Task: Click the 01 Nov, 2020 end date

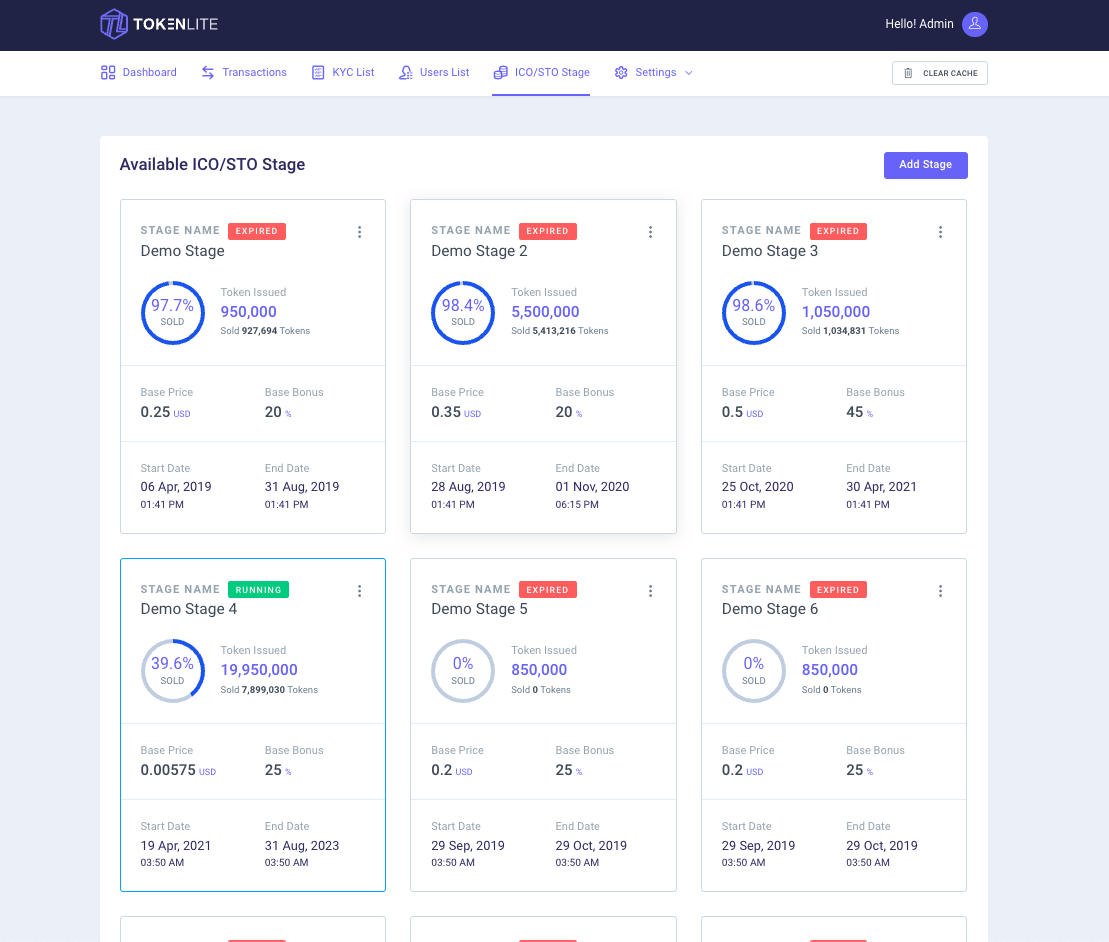Action: point(592,487)
